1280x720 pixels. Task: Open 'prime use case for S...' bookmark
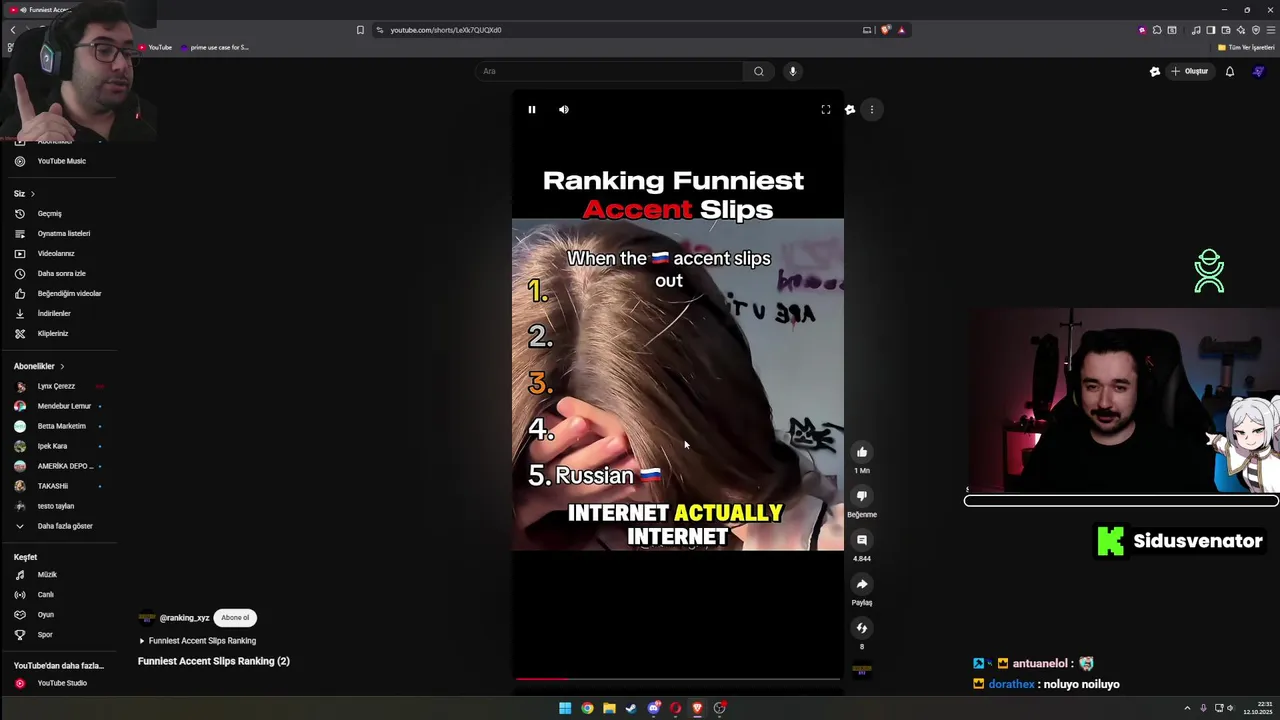pos(214,47)
